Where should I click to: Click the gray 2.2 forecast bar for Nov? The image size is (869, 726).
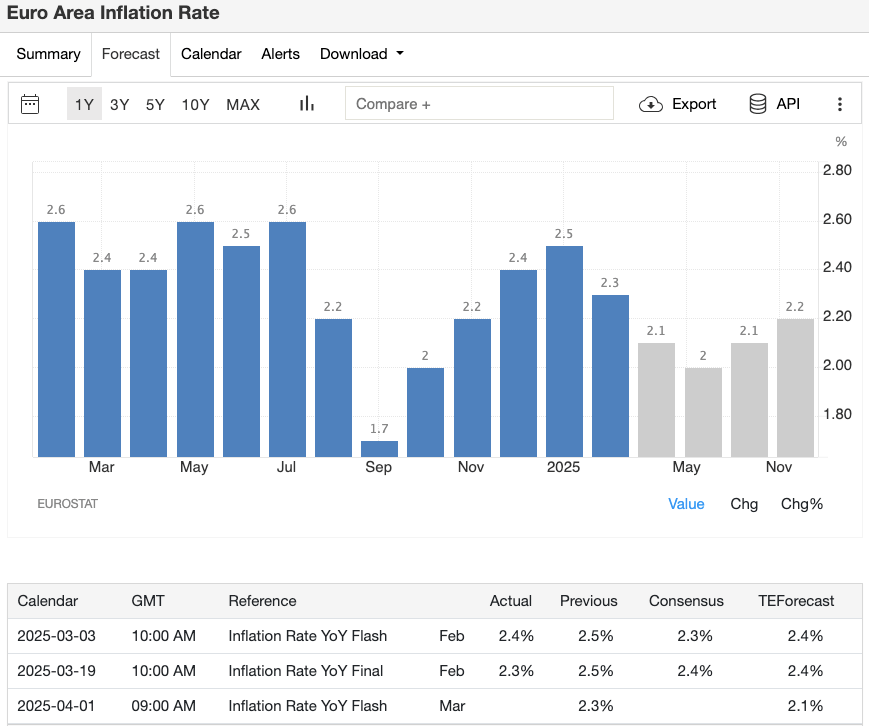point(794,385)
